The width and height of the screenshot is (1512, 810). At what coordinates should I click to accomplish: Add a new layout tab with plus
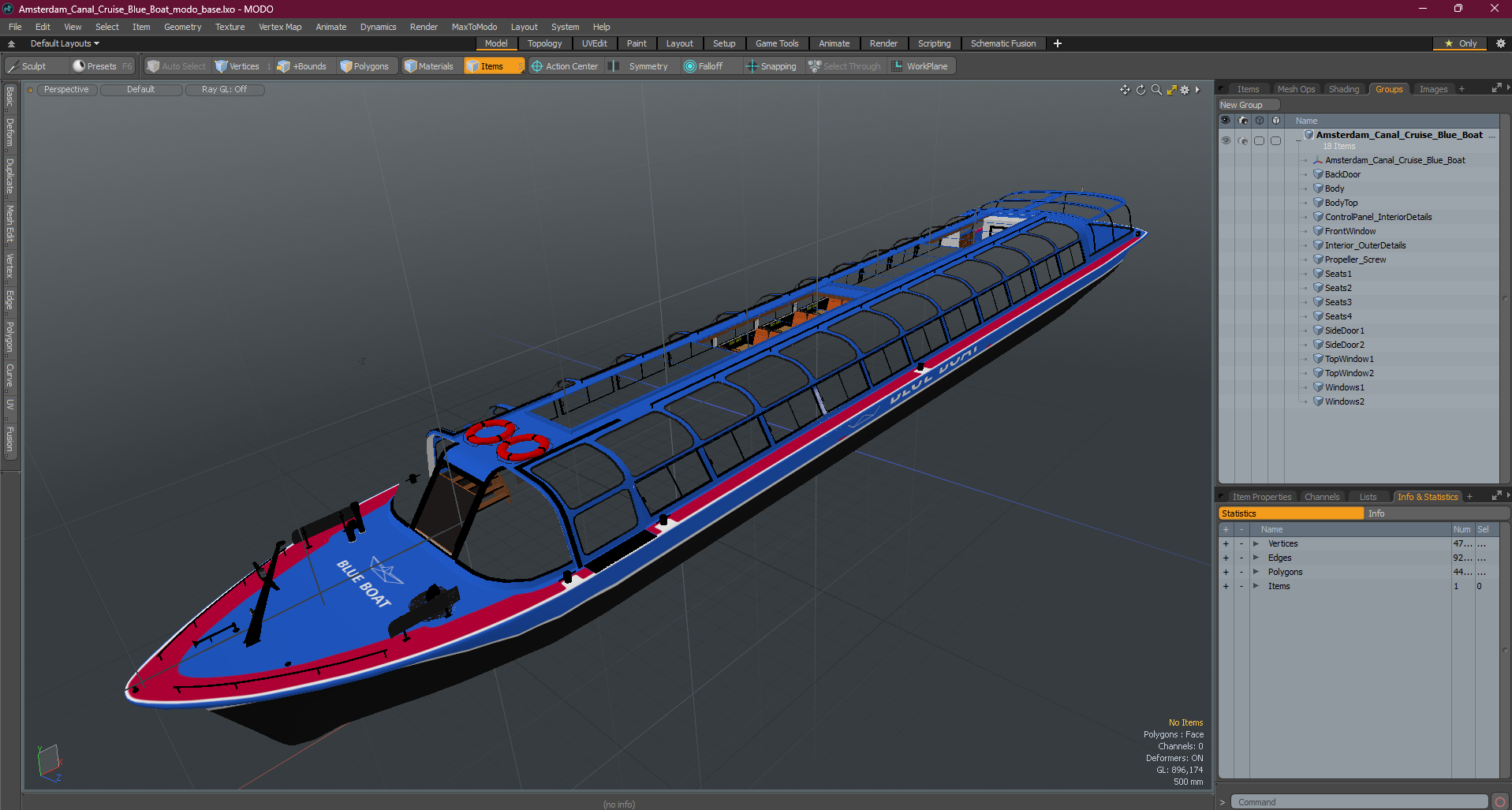[x=1058, y=43]
